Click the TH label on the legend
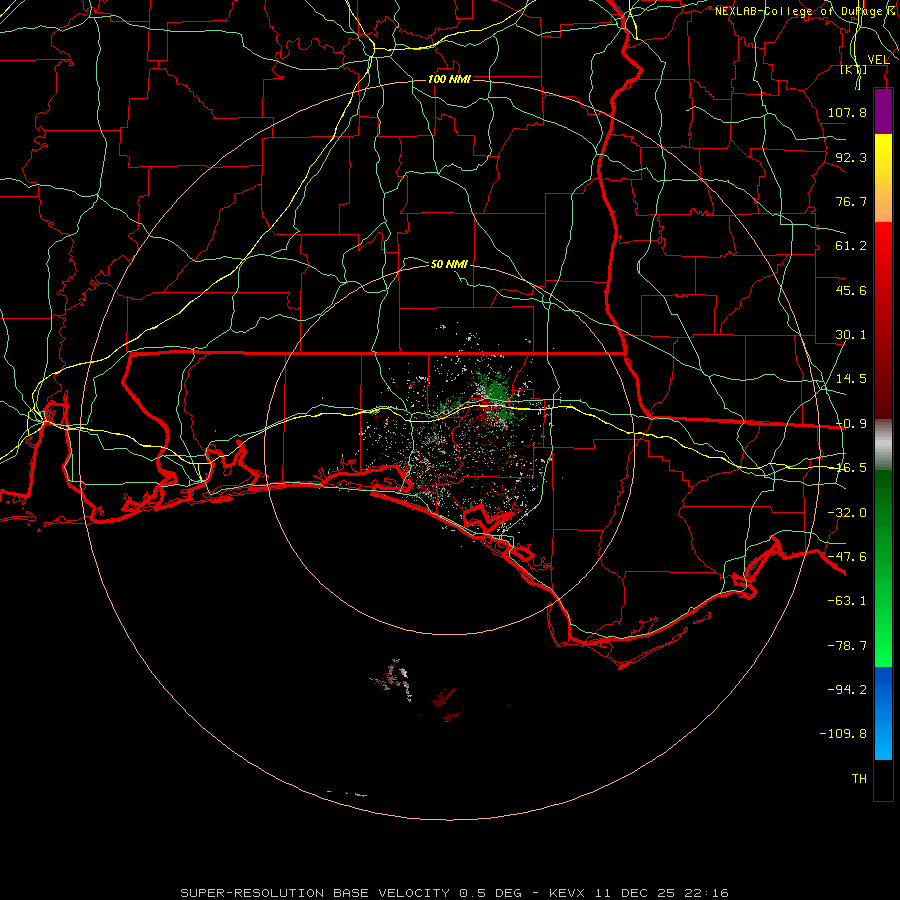 (859, 778)
